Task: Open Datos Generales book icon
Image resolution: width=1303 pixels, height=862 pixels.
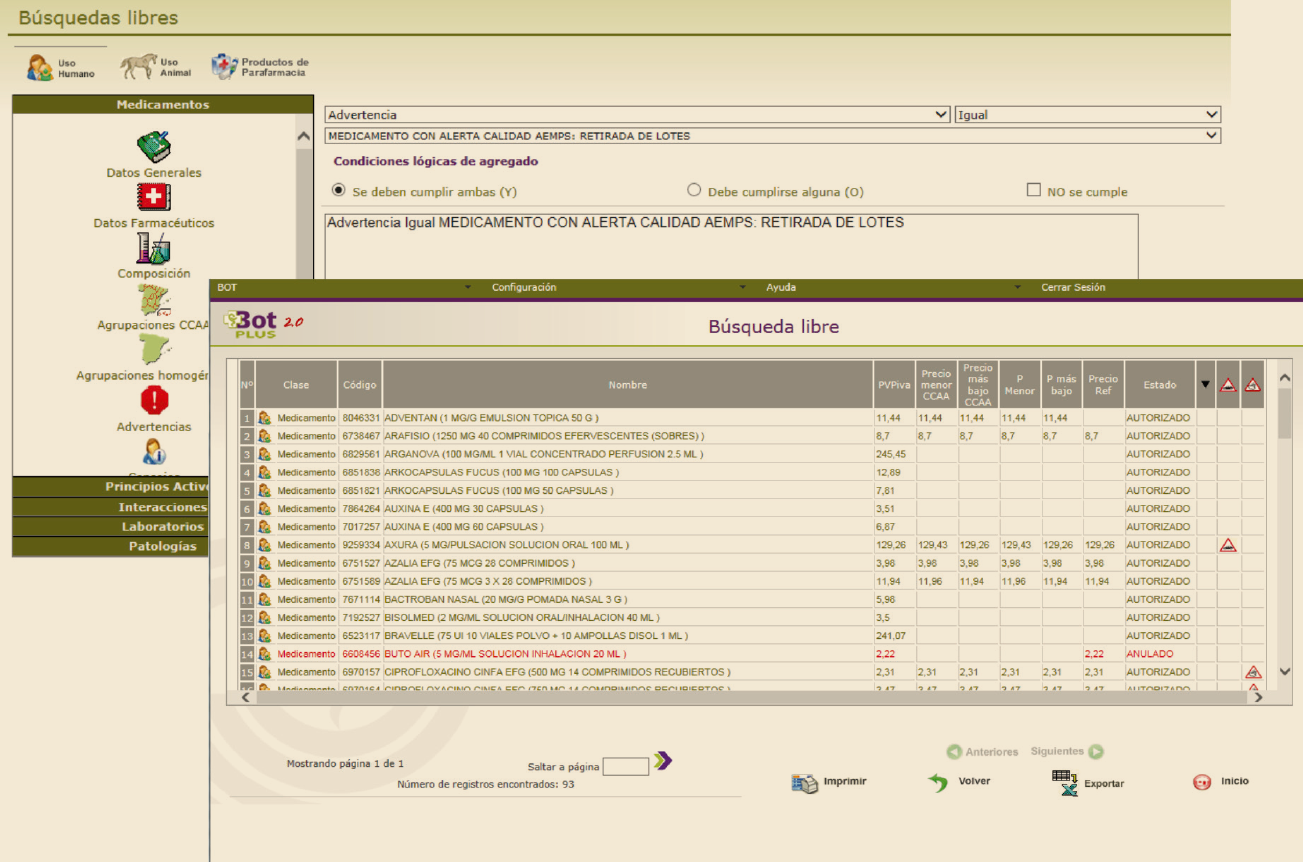Action: coord(154,147)
